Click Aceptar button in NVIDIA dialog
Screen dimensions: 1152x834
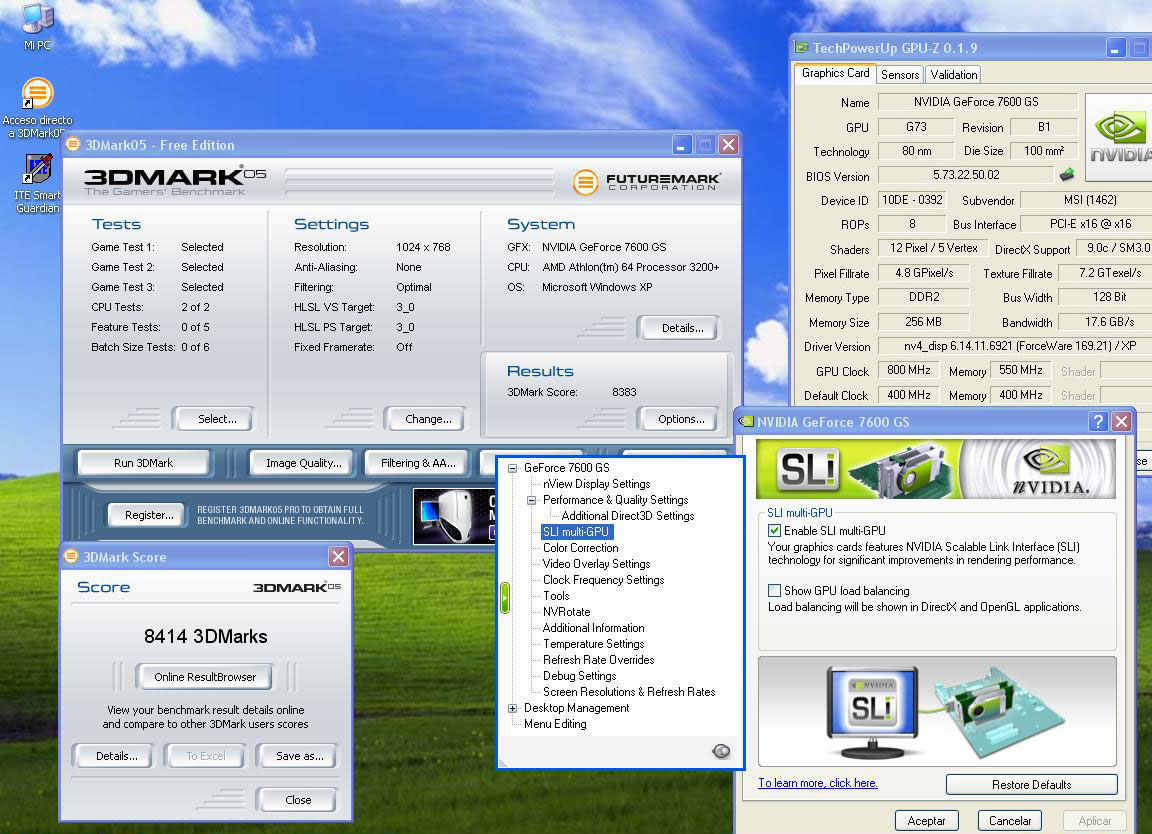(x=926, y=821)
